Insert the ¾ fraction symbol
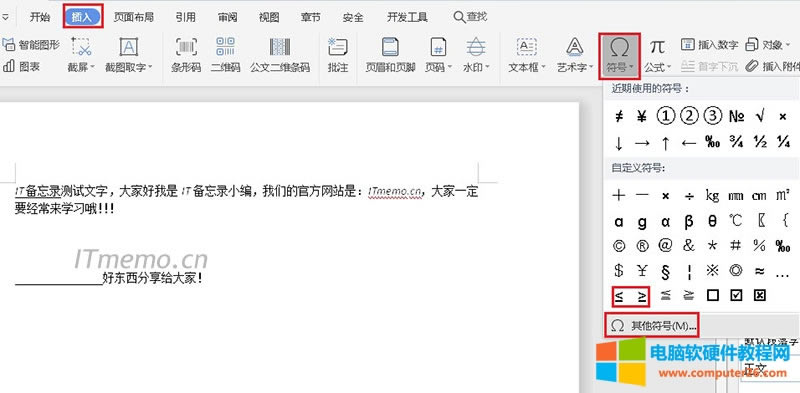 pos(736,142)
